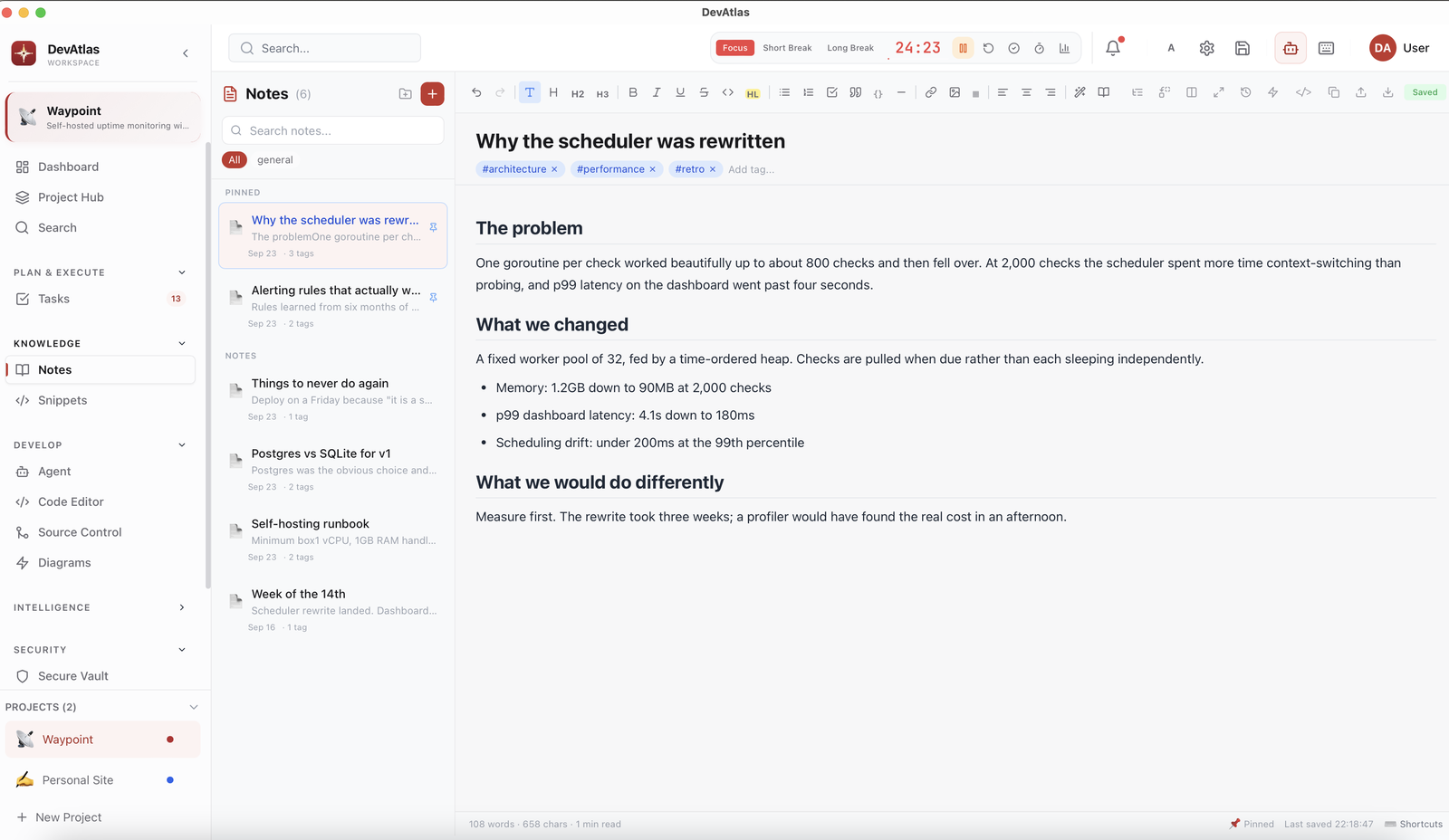Open the AI robot assistant icon
This screenshot has height=840, width=1449.
click(1291, 48)
